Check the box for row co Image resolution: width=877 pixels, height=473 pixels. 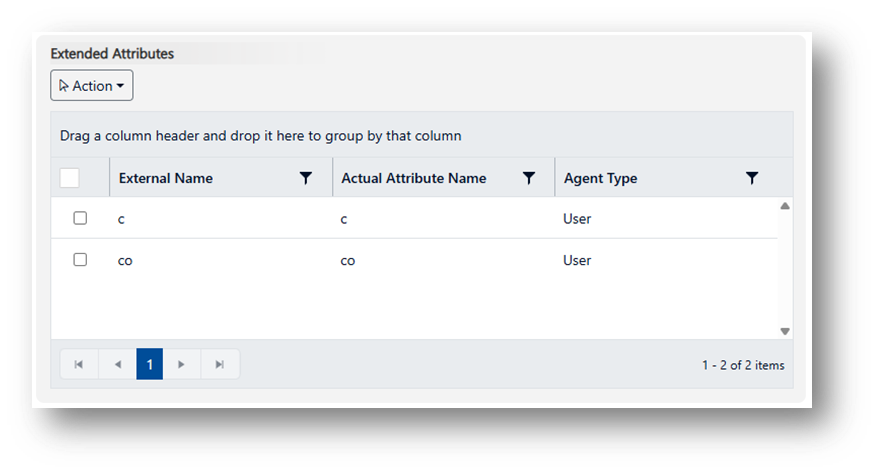tap(80, 260)
